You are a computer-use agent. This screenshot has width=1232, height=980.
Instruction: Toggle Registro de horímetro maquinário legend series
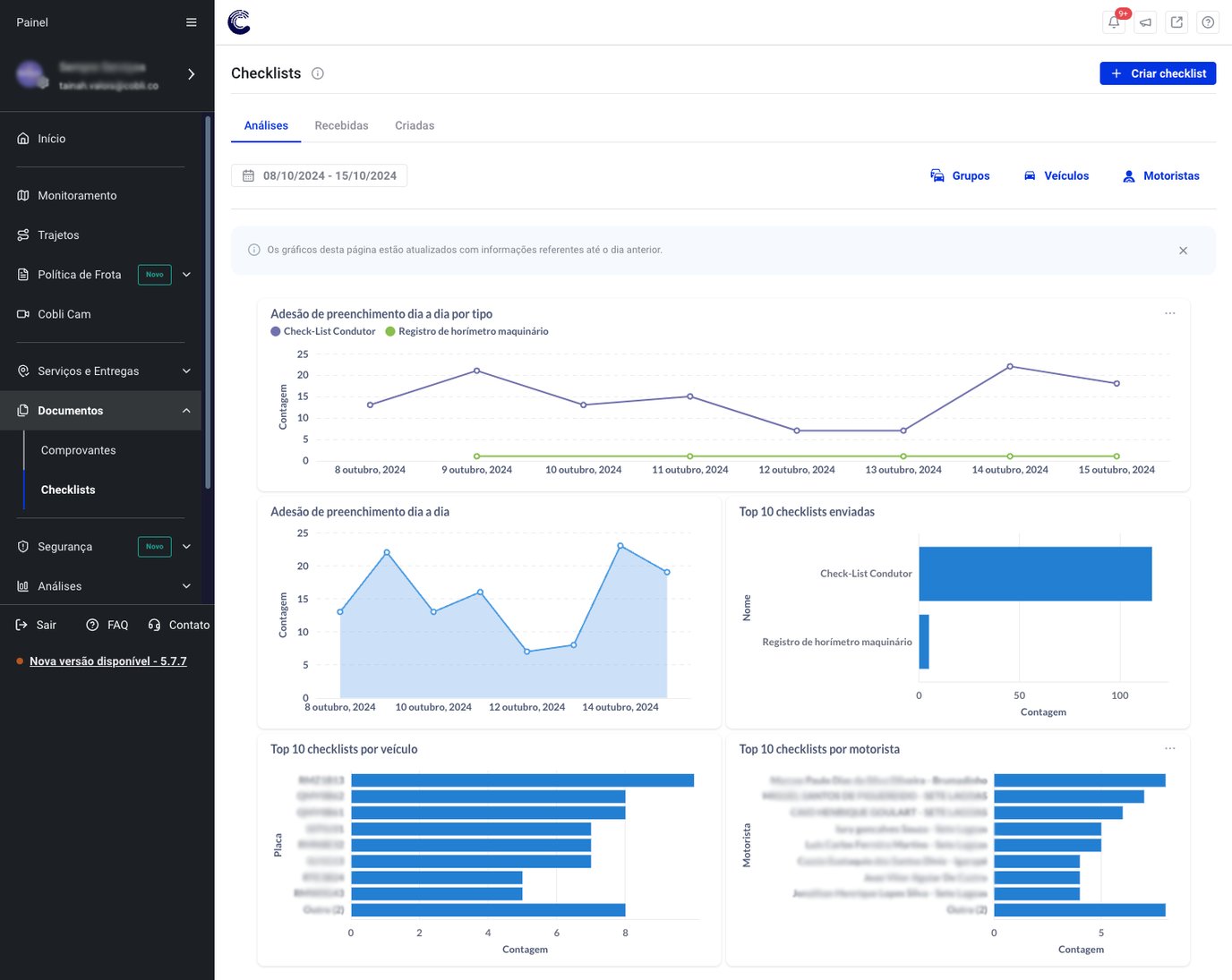[466, 331]
